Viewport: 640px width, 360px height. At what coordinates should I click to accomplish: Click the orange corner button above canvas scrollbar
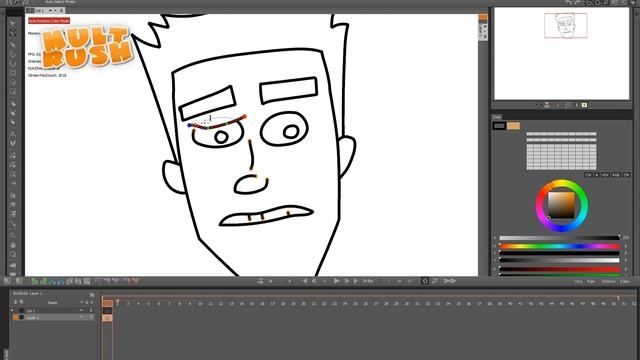[x=483, y=18]
